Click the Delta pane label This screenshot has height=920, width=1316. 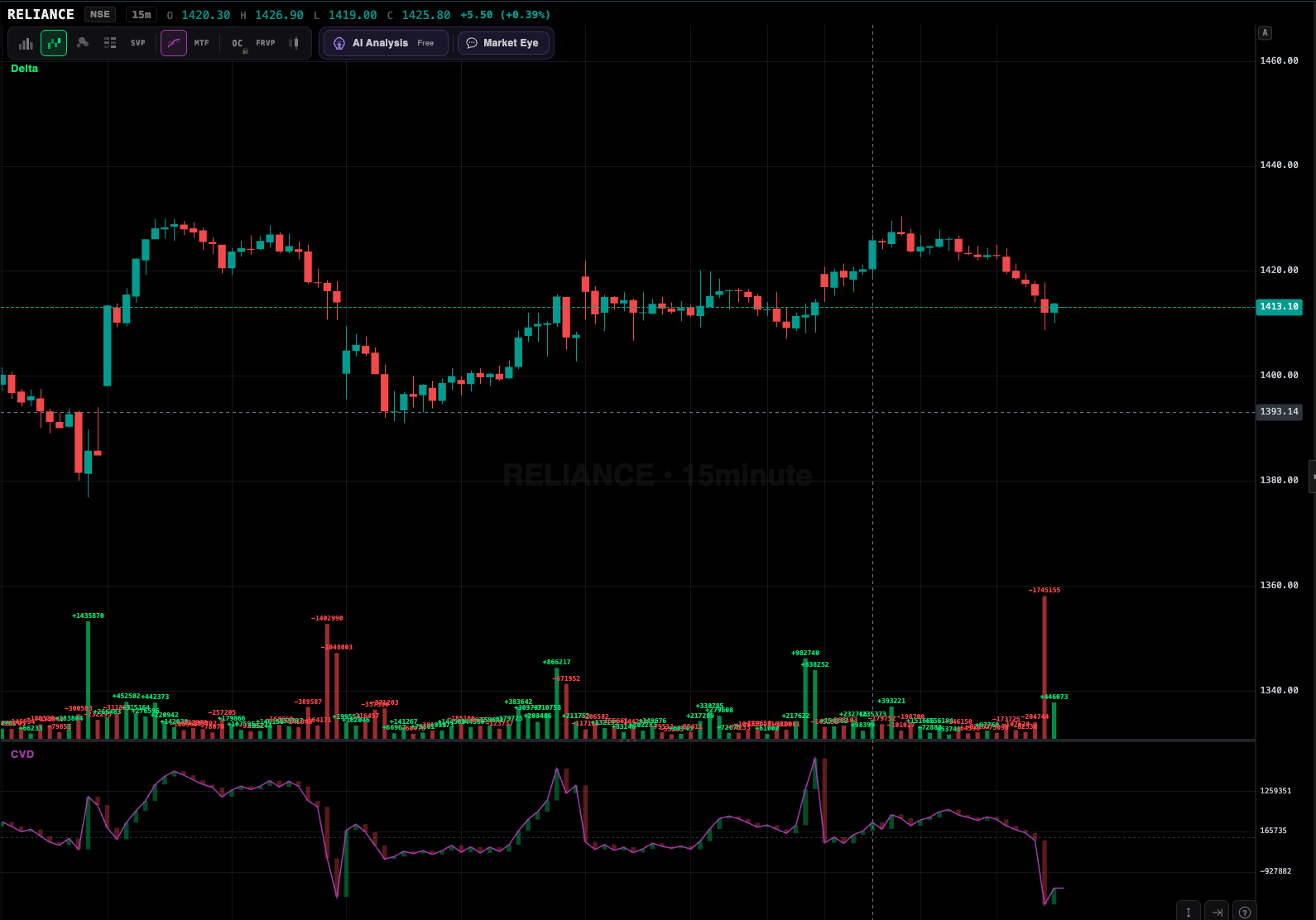click(x=24, y=69)
